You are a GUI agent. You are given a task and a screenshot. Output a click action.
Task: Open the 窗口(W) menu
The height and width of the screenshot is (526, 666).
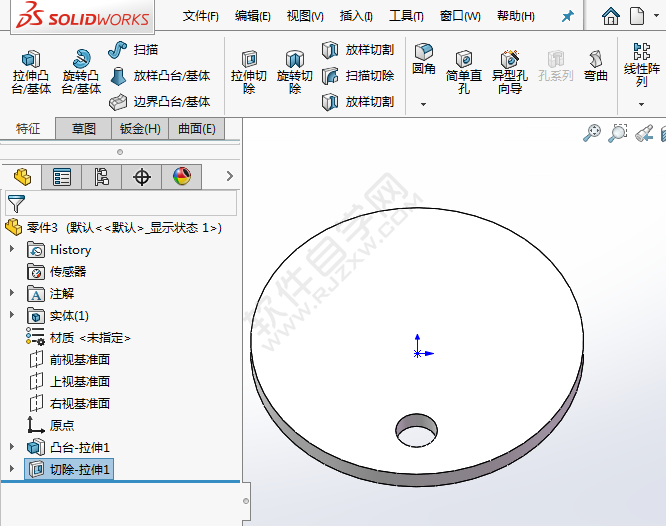point(460,16)
